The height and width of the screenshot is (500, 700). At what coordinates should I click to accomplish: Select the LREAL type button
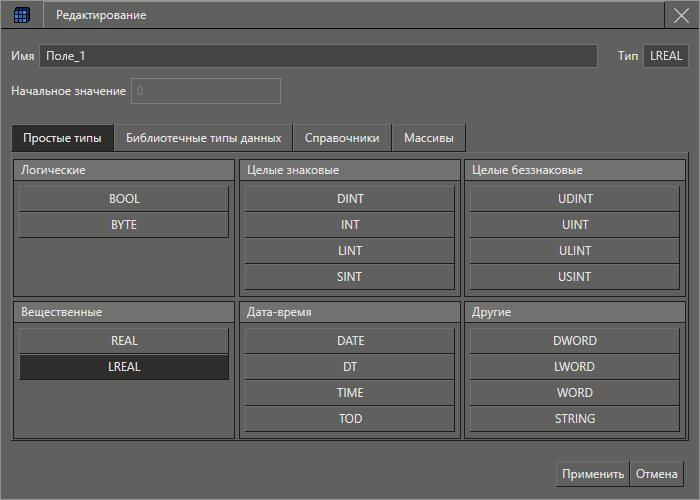[124, 367]
